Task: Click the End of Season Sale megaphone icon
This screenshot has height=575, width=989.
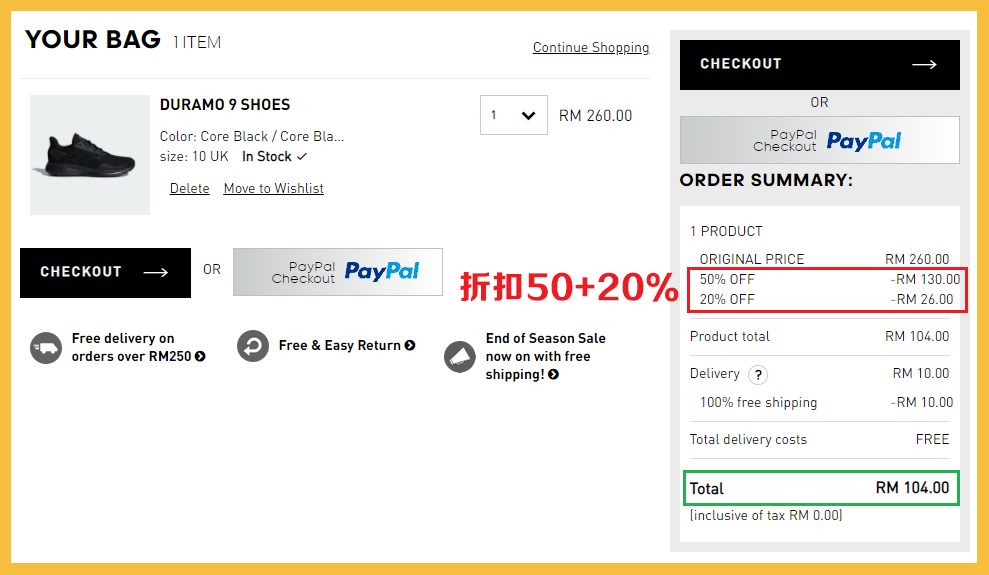Action: click(460, 356)
